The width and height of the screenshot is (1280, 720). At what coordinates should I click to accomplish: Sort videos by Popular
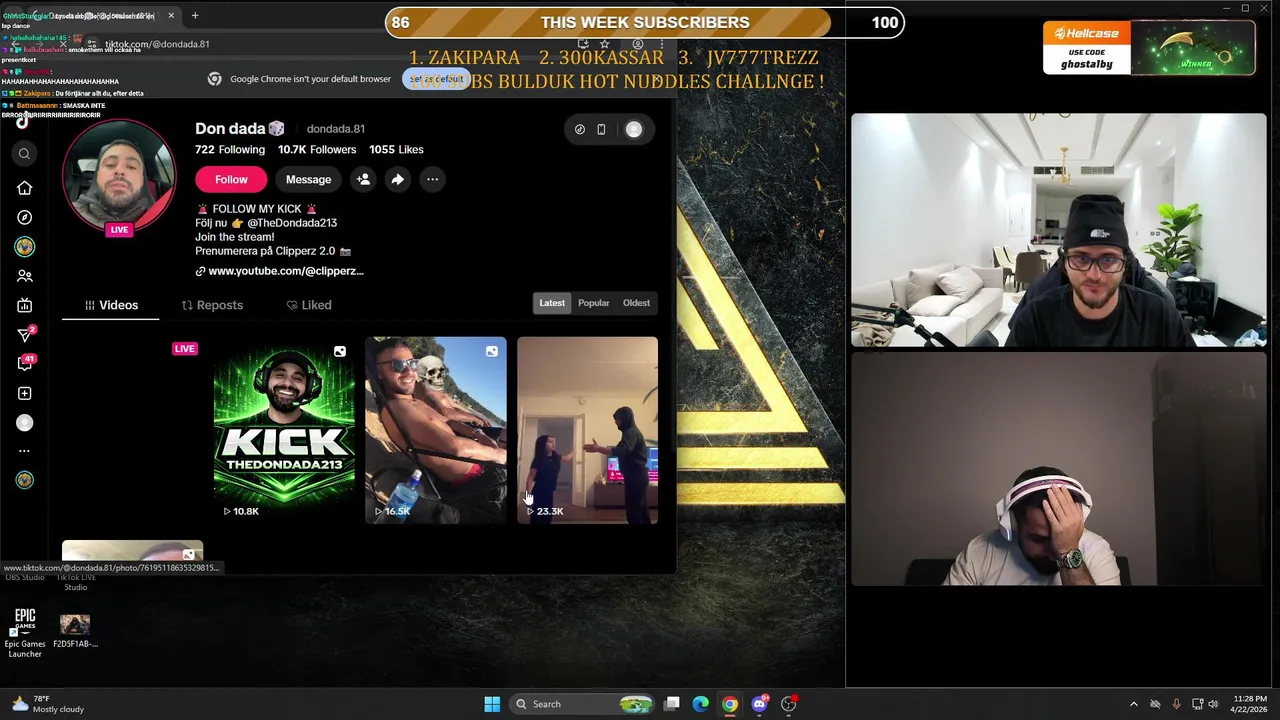click(x=593, y=303)
